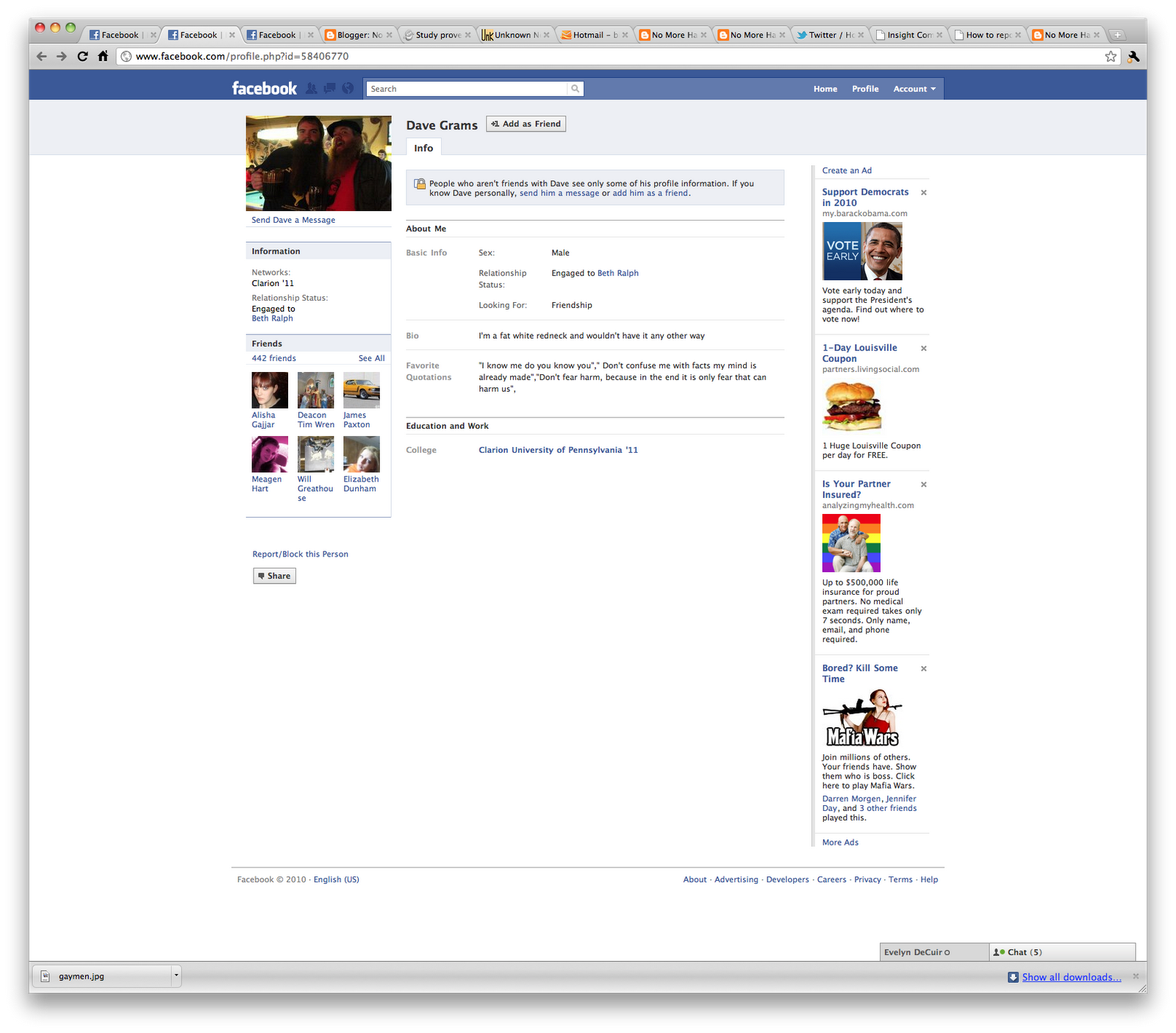Open Profile from the Facebook header

(865, 89)
